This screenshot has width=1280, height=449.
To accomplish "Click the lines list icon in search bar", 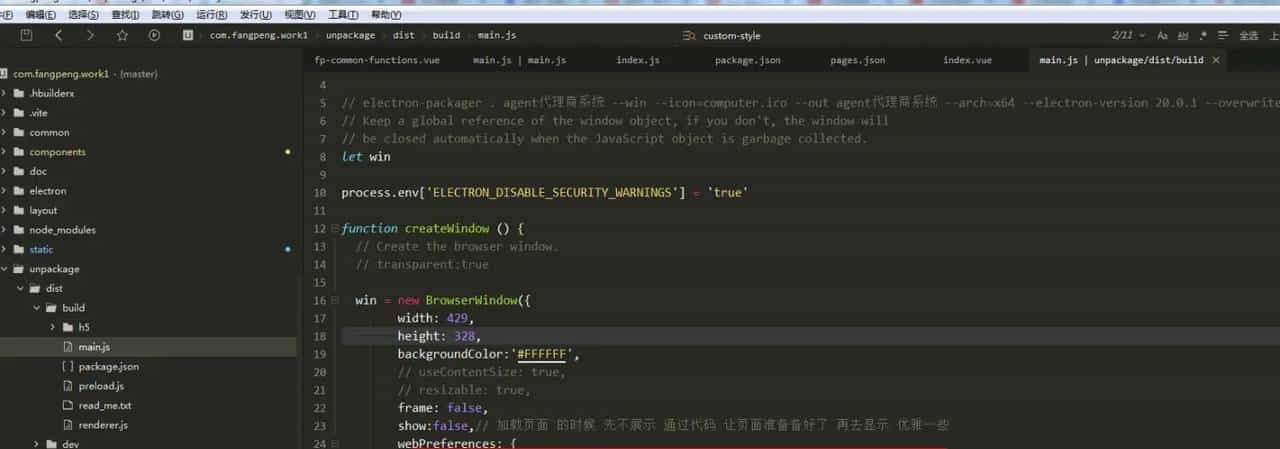I will (x=1225, y=35).
